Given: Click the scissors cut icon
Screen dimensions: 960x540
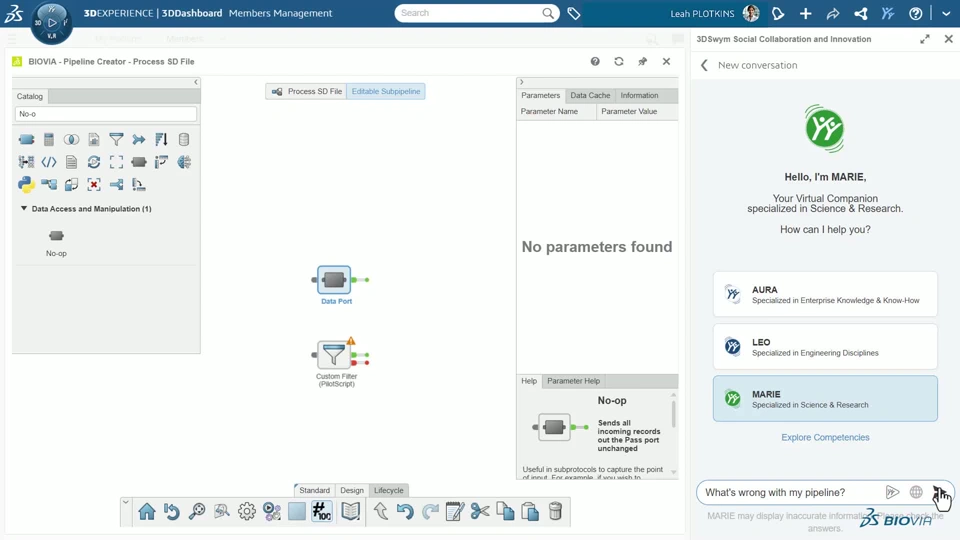Looking at the screenshot, I should click(480, 511).
